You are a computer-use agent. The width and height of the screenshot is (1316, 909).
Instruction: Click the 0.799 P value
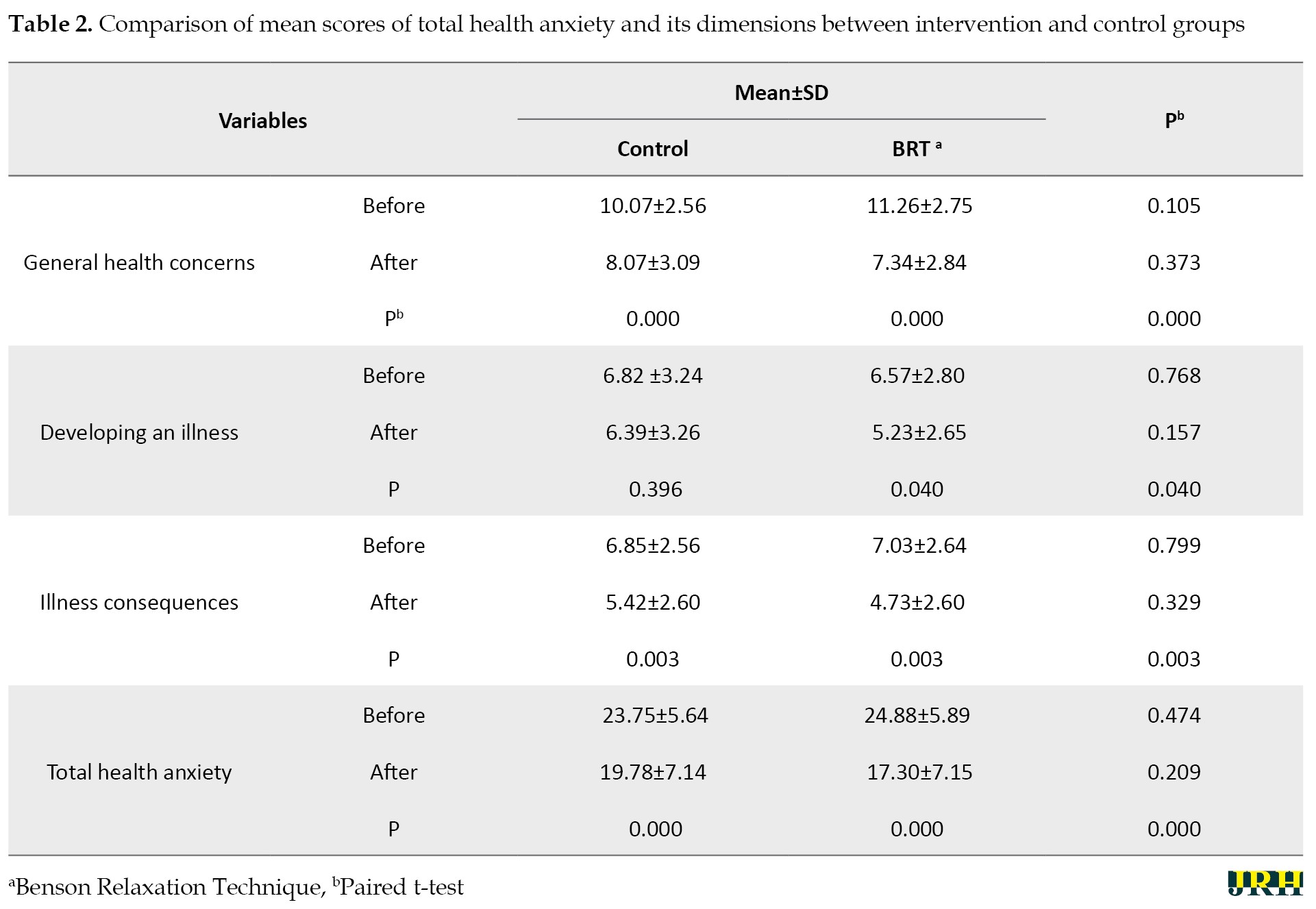tap(1174, 545)
